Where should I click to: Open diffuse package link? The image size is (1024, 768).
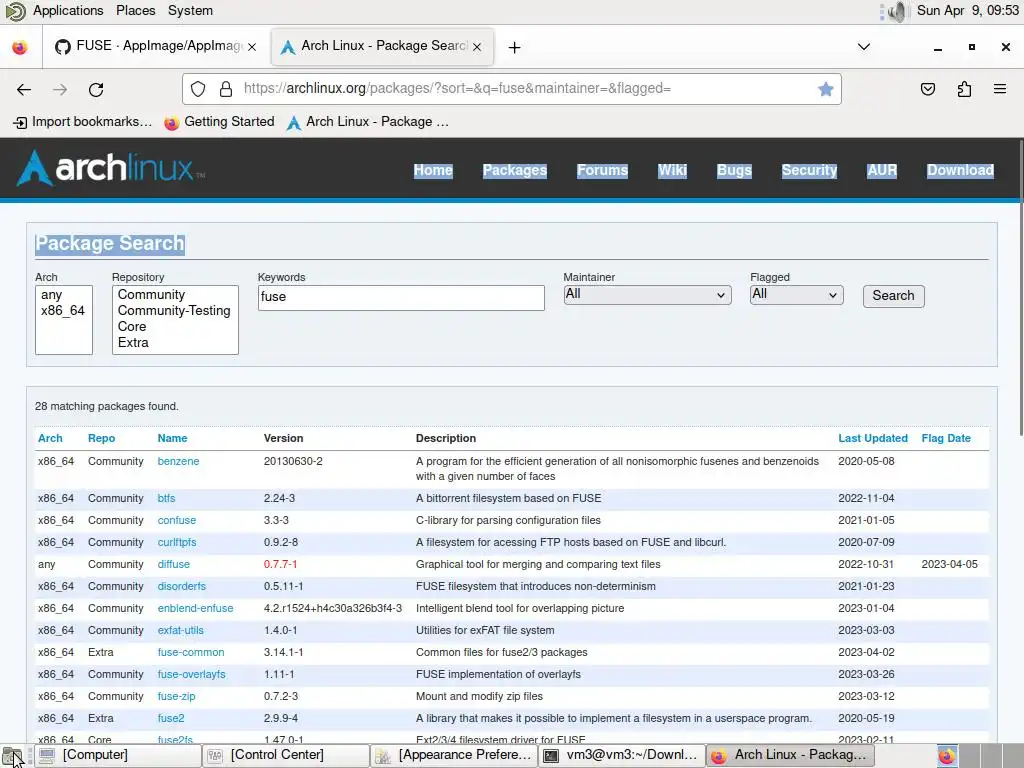pyautogui.click(x=174, y=564)
